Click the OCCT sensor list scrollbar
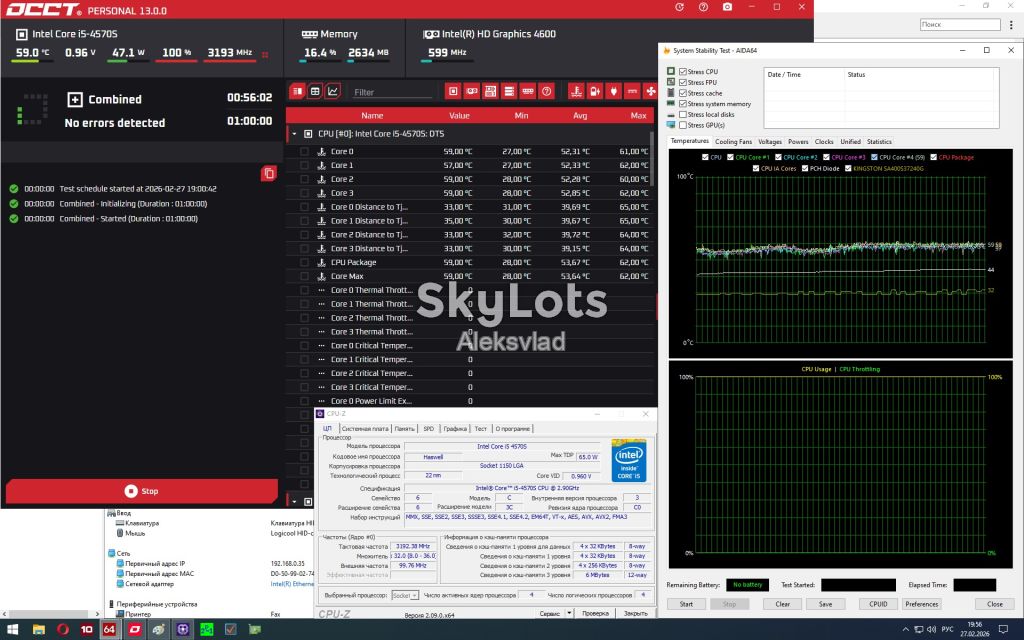Image resolution: width=1024 pixels, height=640 pixels. pyautogui.click(x=652, y=159)
